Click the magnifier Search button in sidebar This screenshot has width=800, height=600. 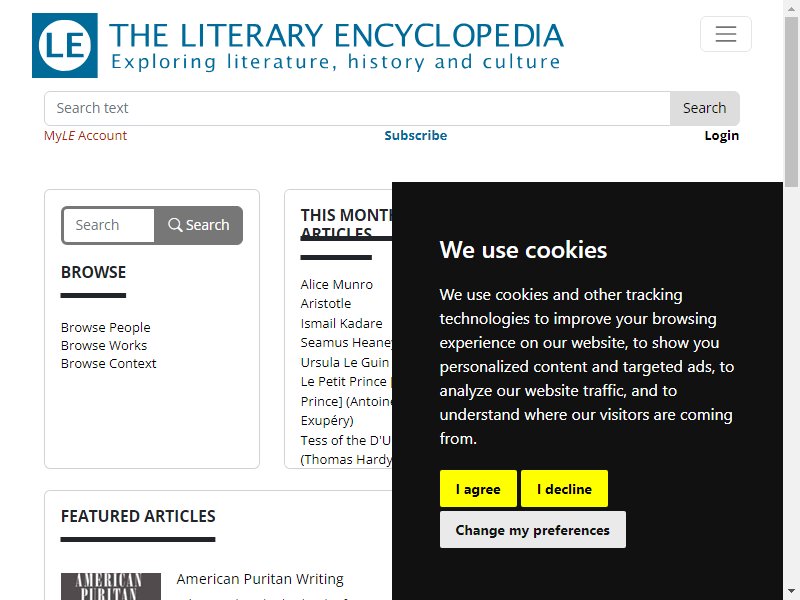click(198, 225)
